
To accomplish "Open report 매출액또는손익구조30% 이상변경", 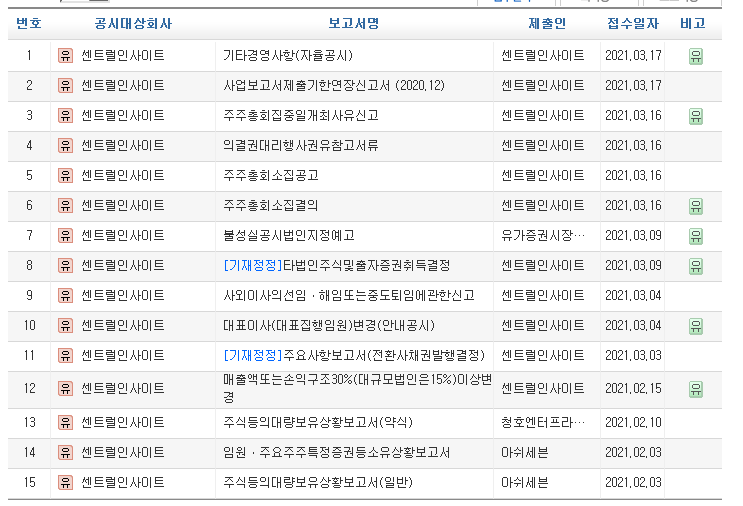I will 358,388.
